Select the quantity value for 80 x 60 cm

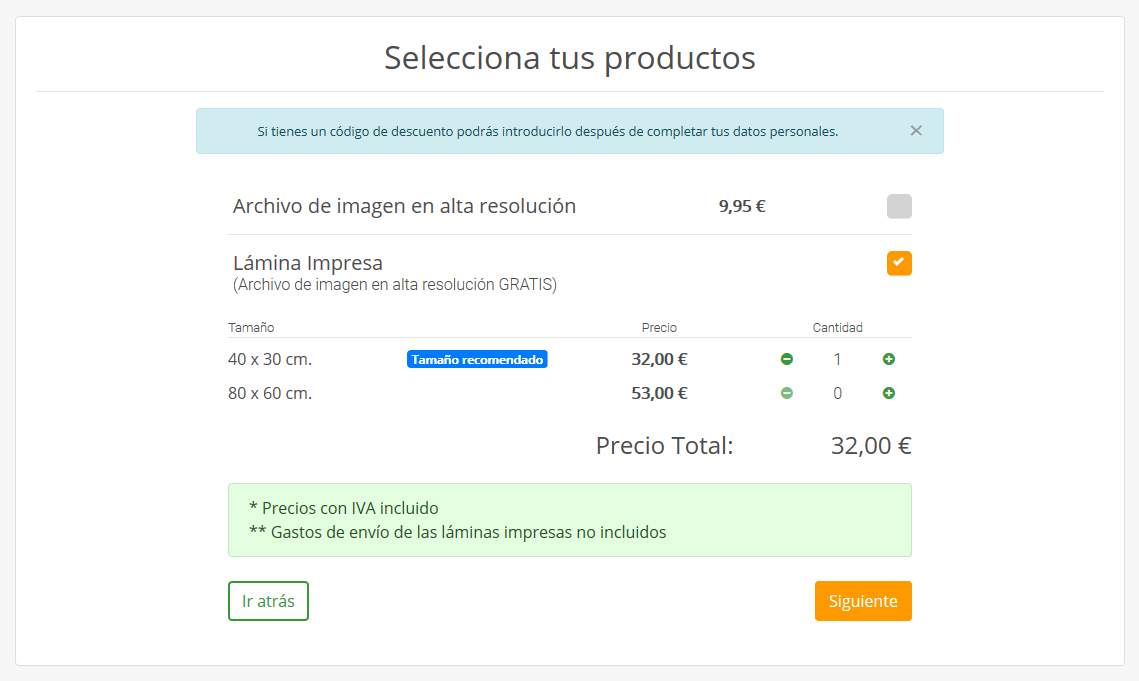click(838, 393)
